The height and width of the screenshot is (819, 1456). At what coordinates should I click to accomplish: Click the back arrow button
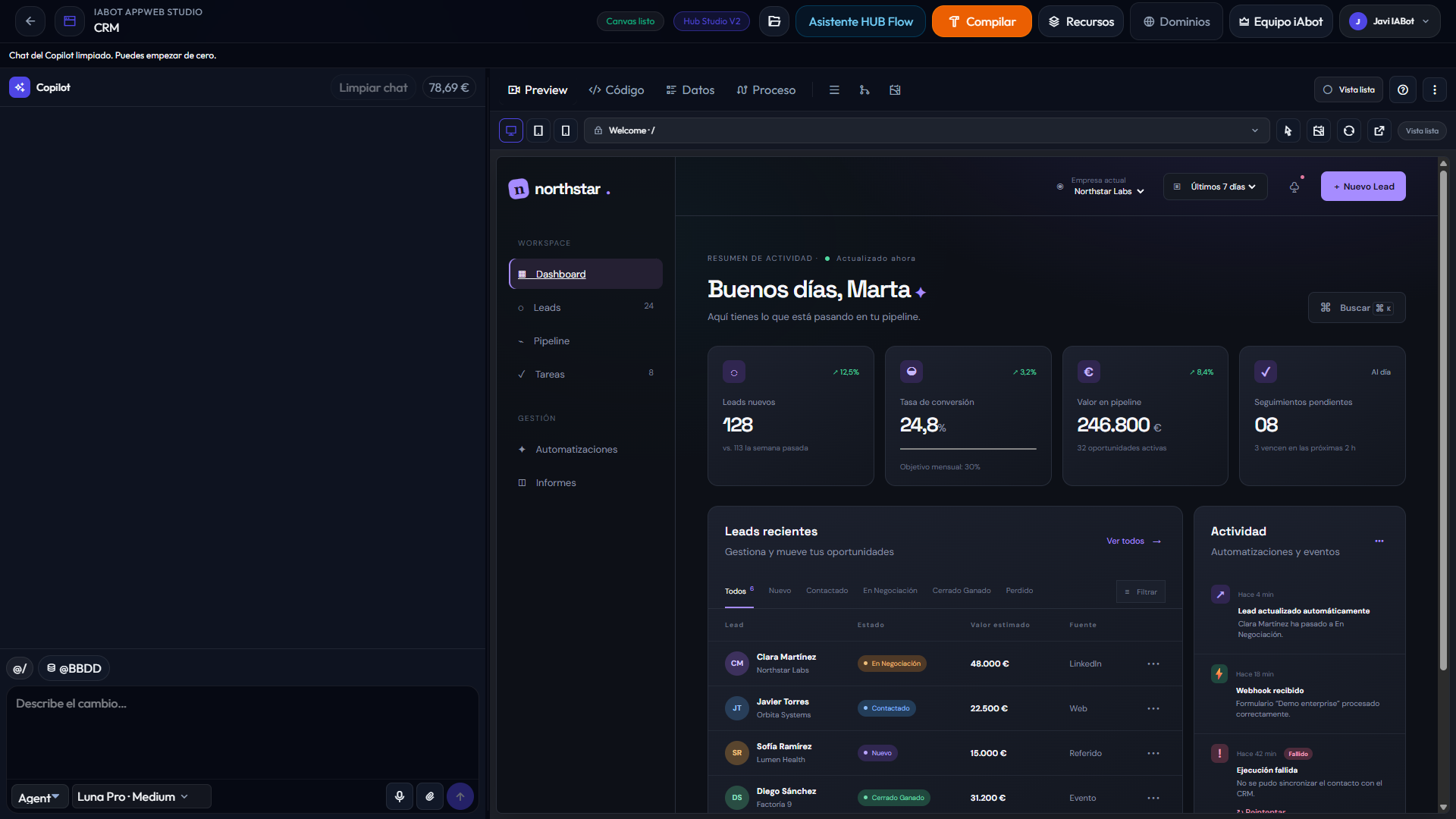pyautogui.click(x=30, y=21)
